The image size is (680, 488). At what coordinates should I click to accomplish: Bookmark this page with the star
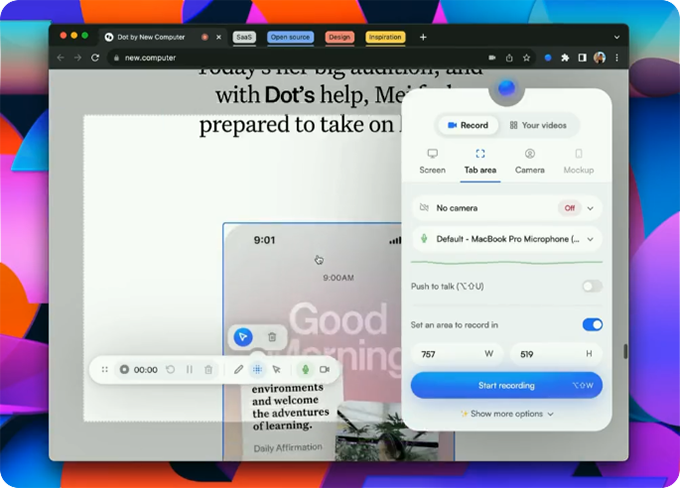(x=526, y=58)
